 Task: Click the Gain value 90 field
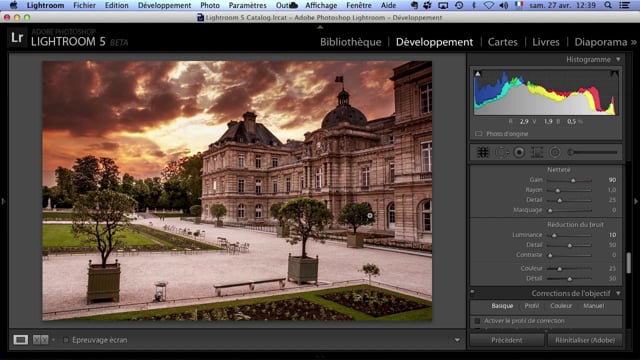[x=612, y=180]
